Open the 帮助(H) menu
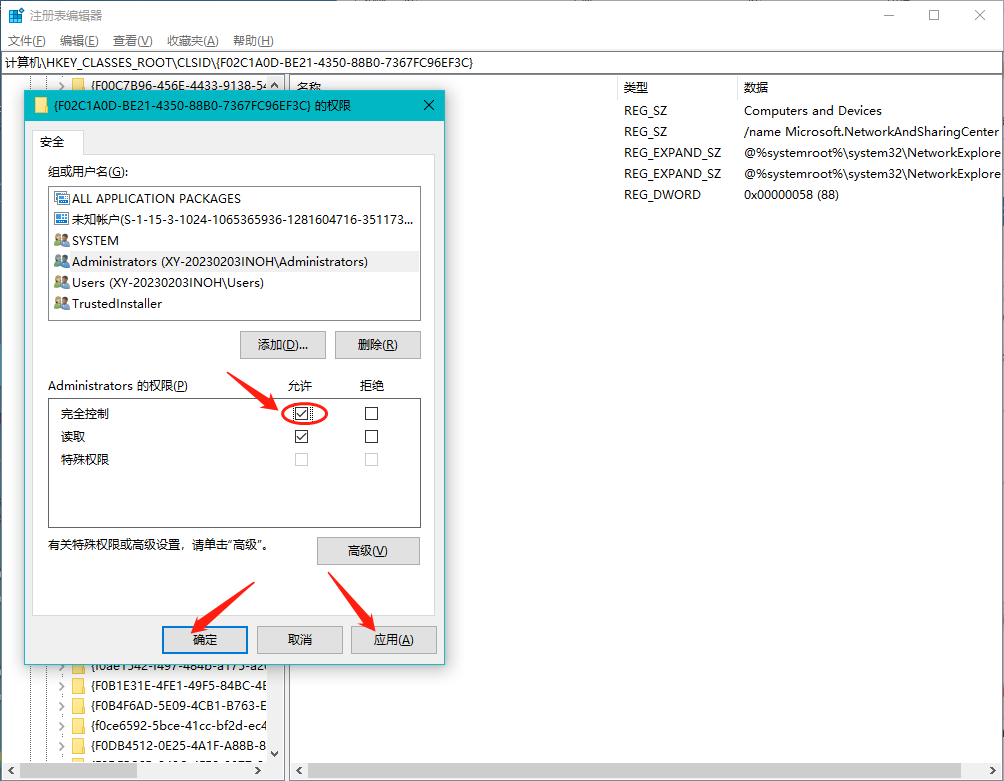Viewport: 1004px width, 781px height. (253, 41)
